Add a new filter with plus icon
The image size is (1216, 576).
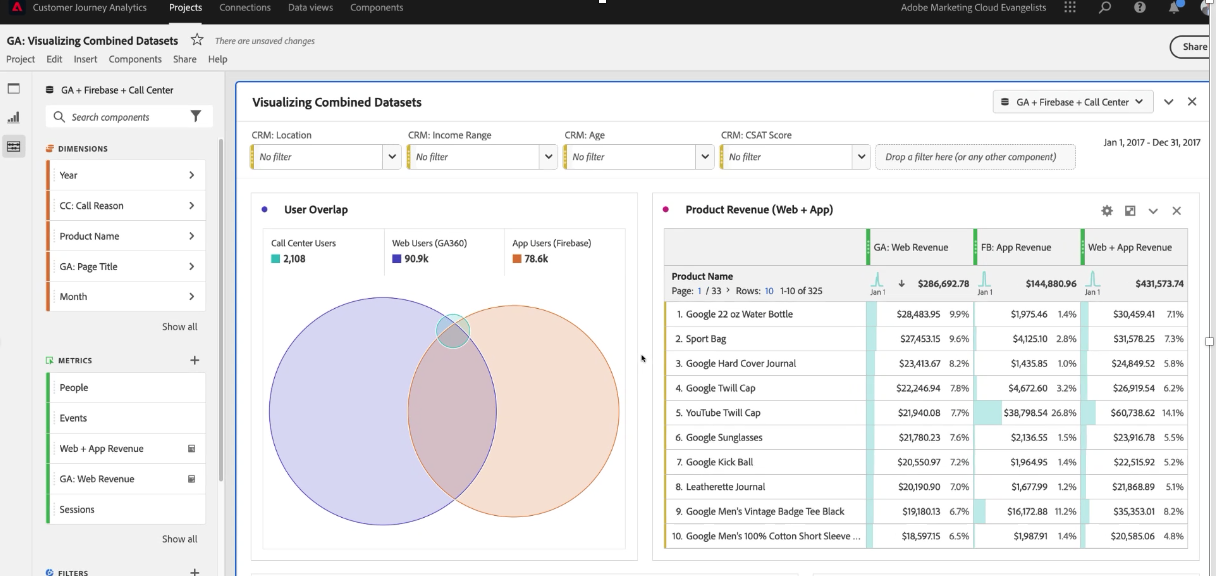click(195, 572)
